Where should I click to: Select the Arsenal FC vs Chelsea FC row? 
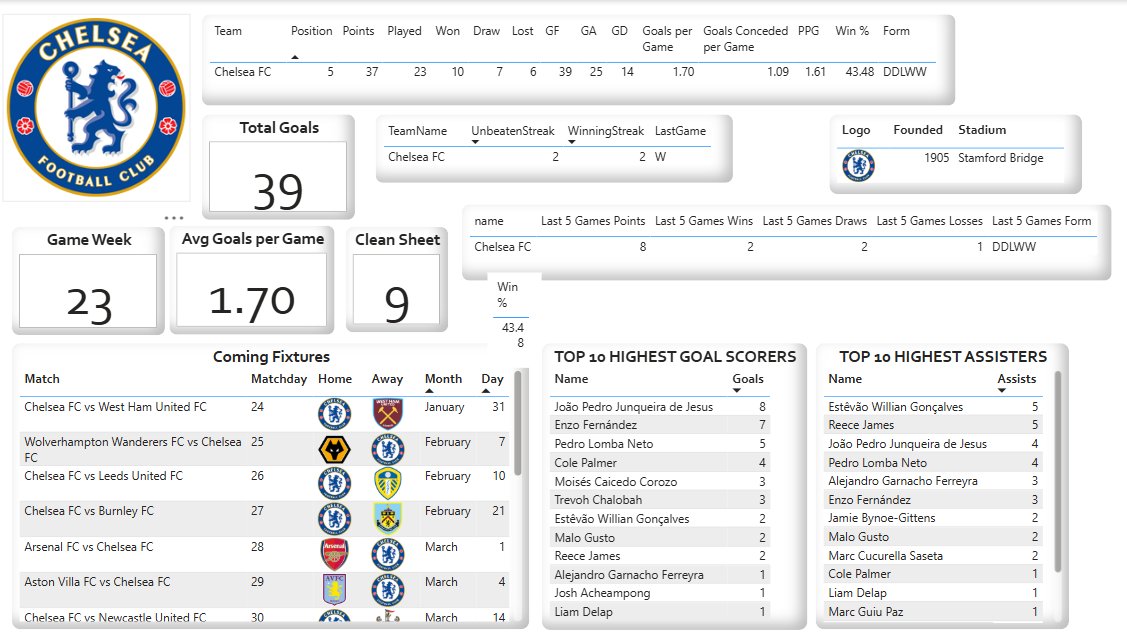pos(264,554)
